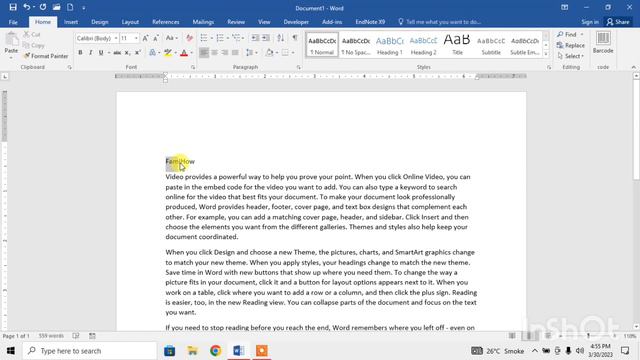640x360 pixels.
Task: Open the File tab
Action: coord(13,22)
